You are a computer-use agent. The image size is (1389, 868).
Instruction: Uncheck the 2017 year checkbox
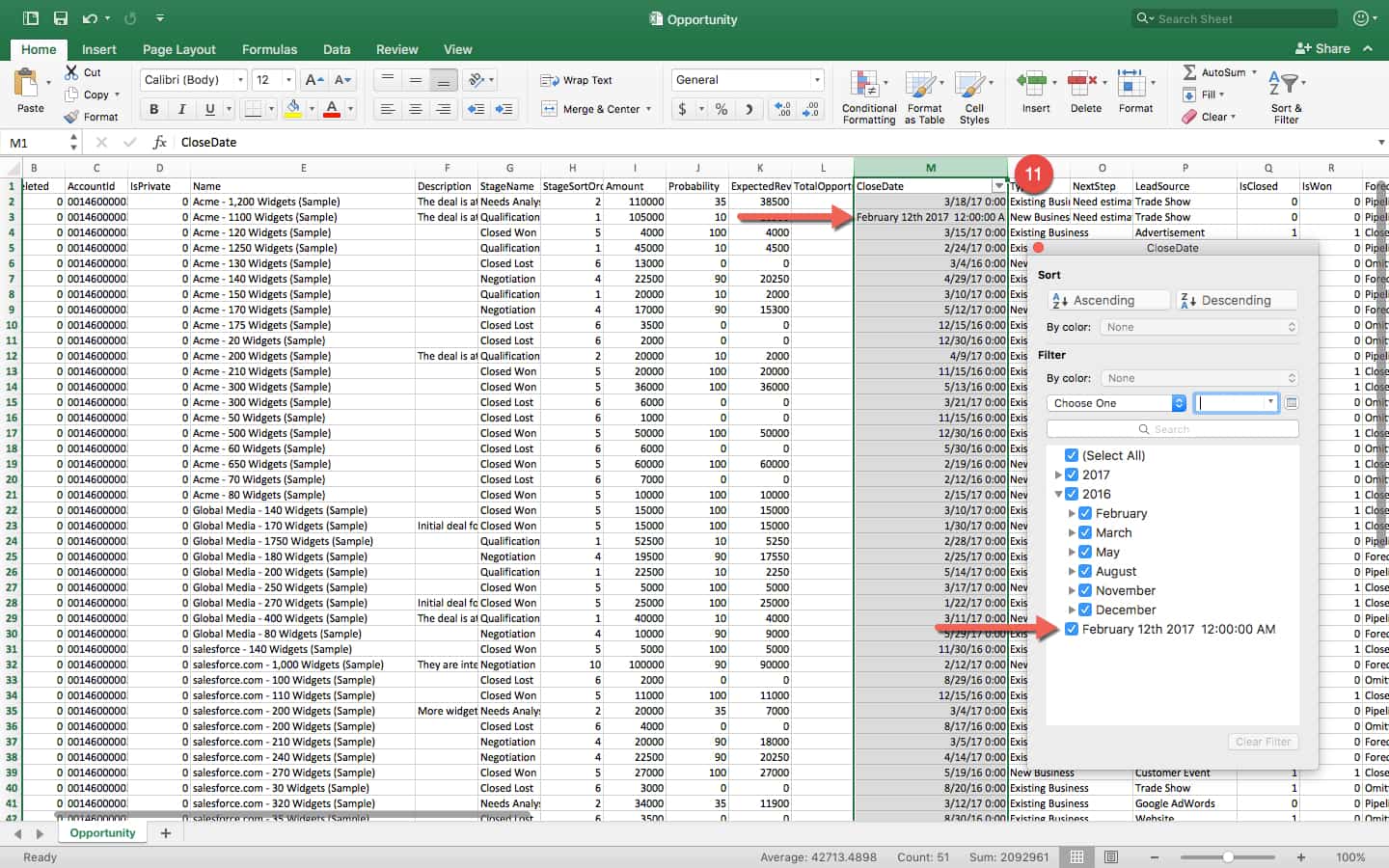point(1072,475)
